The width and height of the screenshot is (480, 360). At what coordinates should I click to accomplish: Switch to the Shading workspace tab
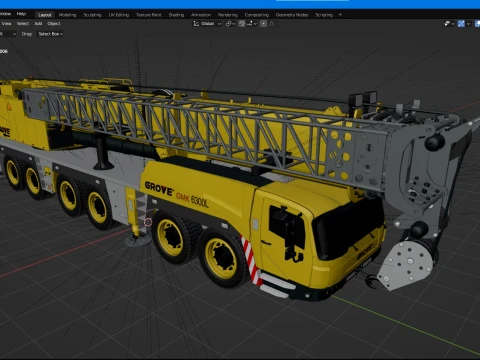(176, 15)
